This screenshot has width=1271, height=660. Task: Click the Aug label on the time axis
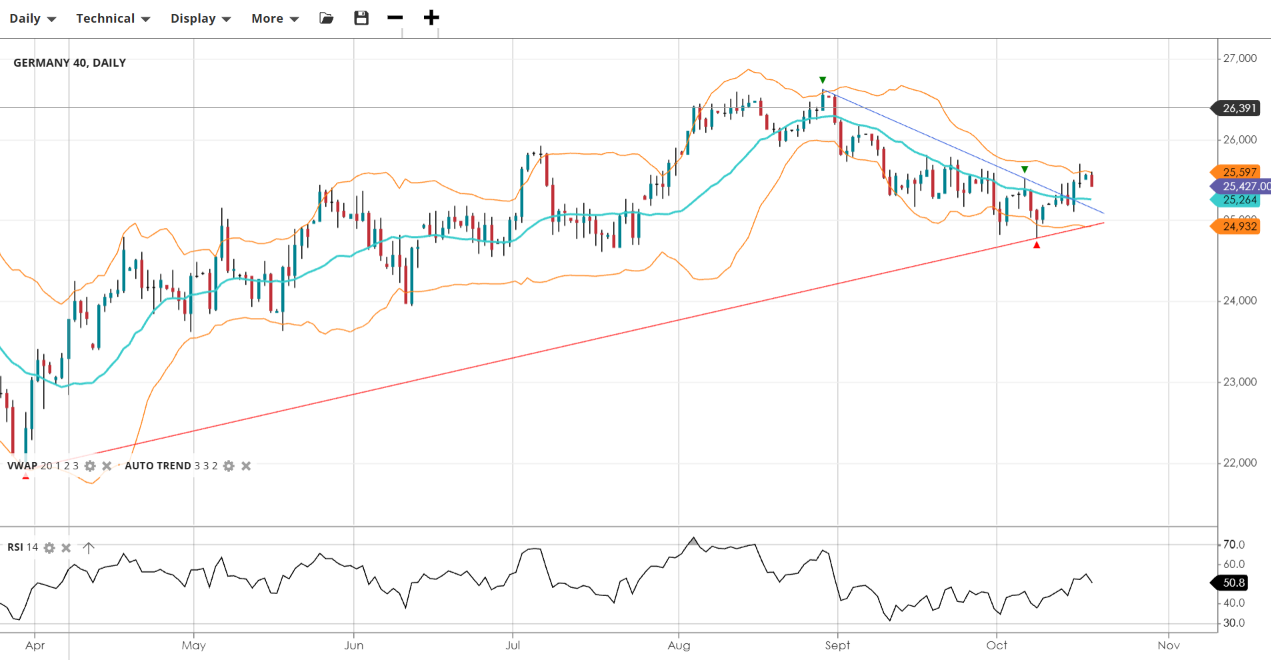679,648
